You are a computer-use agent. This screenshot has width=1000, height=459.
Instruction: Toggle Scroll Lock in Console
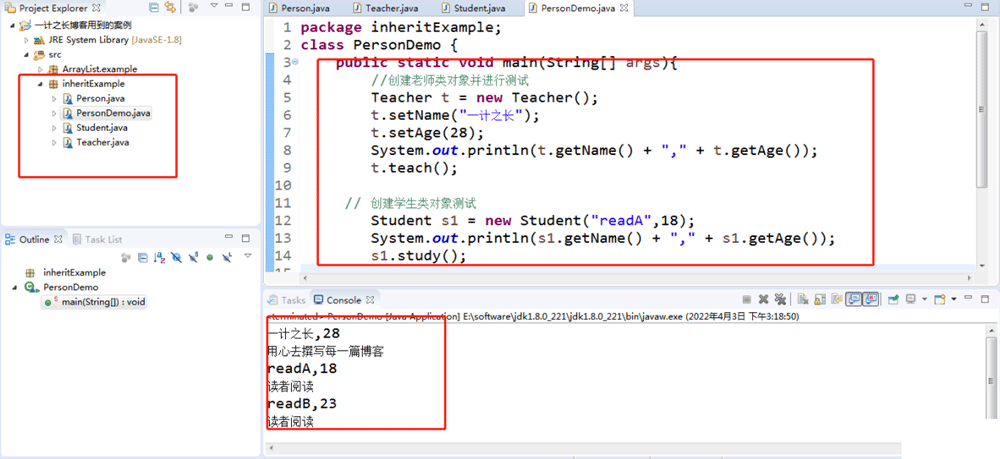pos(820,299)
